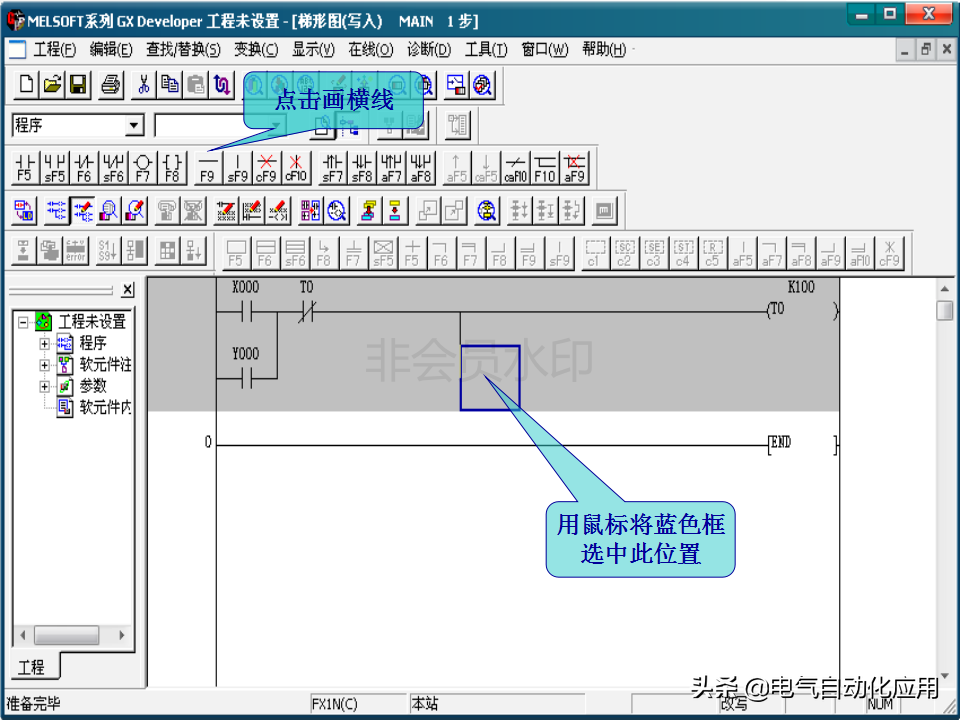Screen dimensions: 960x720
Task: Toggle ladder write mode pencil icon
Action: 82,211
